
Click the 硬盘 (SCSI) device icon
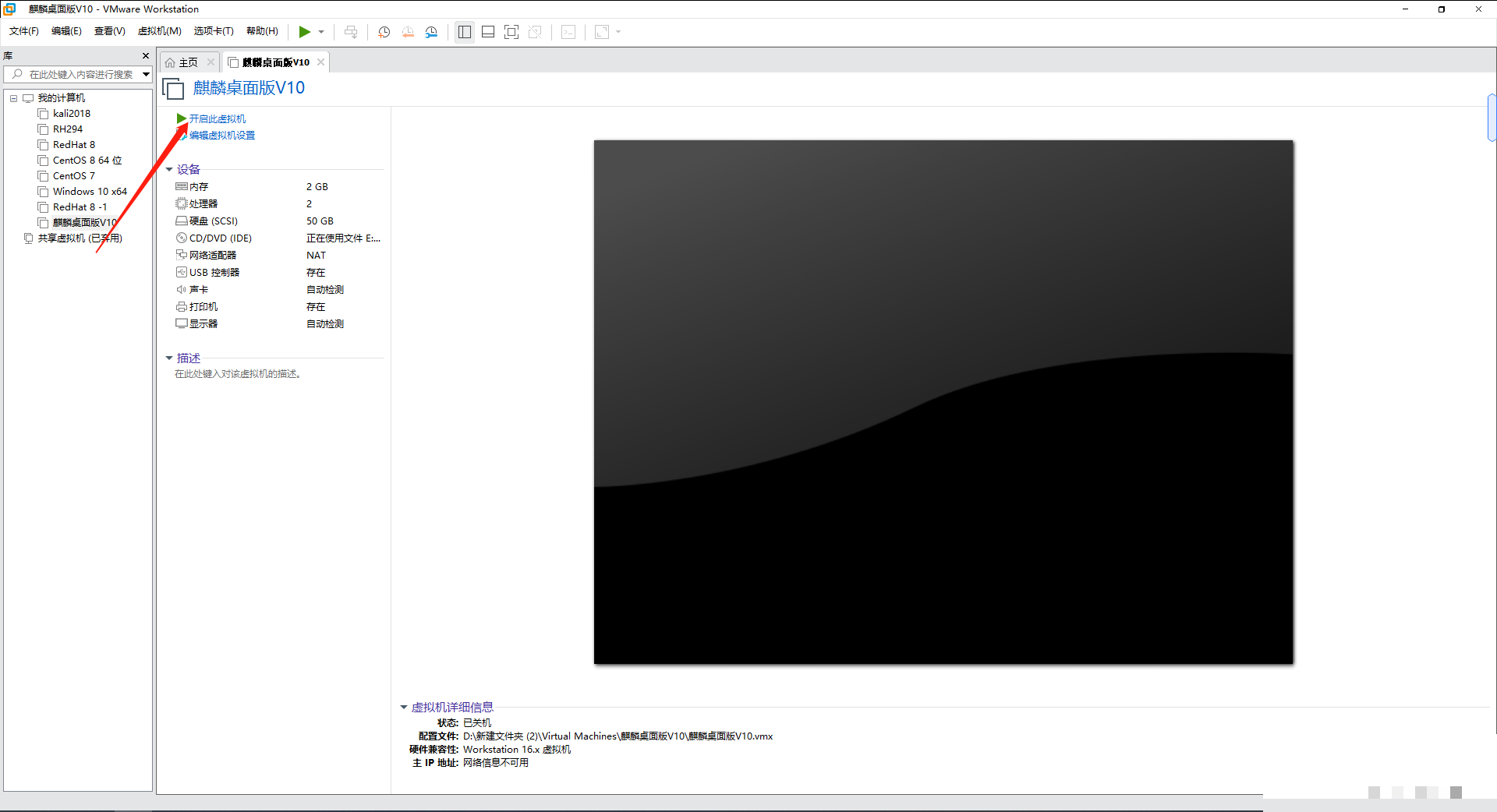click(182, 221)
